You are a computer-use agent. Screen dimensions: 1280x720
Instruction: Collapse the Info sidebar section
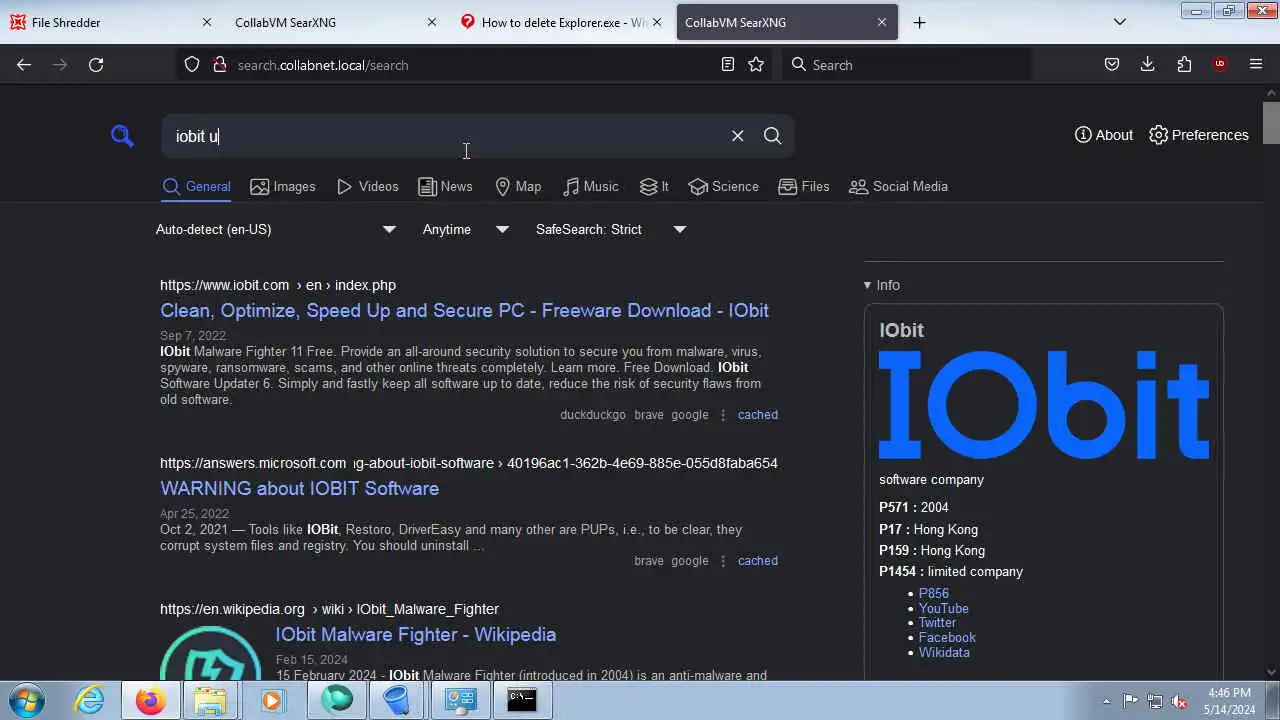881,285
